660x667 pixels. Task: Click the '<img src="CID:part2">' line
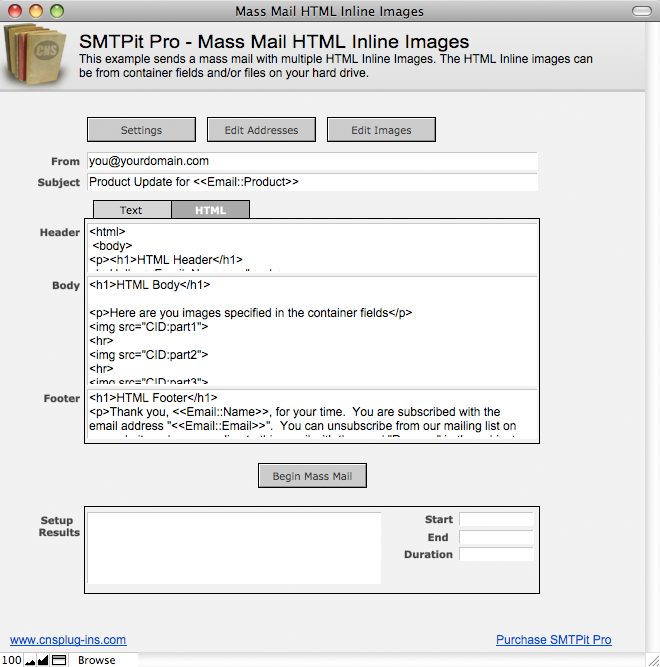pyautogui.click(x=149, y=355)
